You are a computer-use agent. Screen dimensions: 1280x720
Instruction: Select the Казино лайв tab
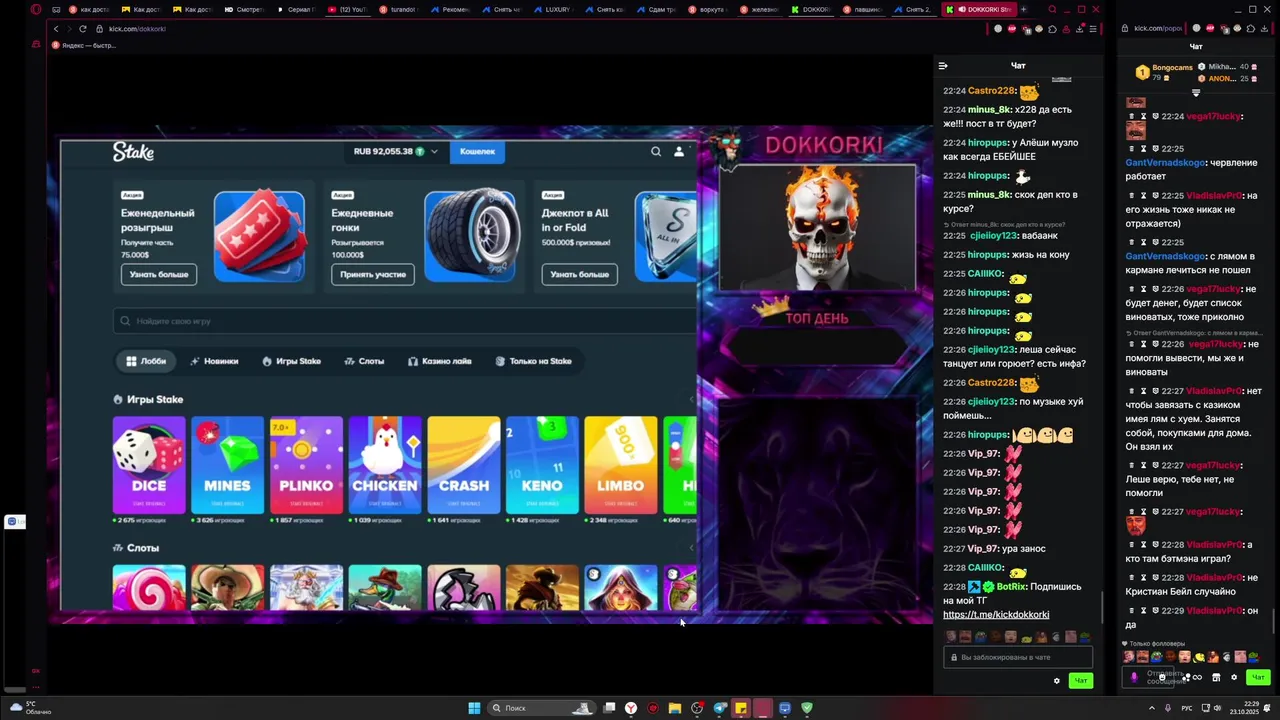click(x=440, y=361)
